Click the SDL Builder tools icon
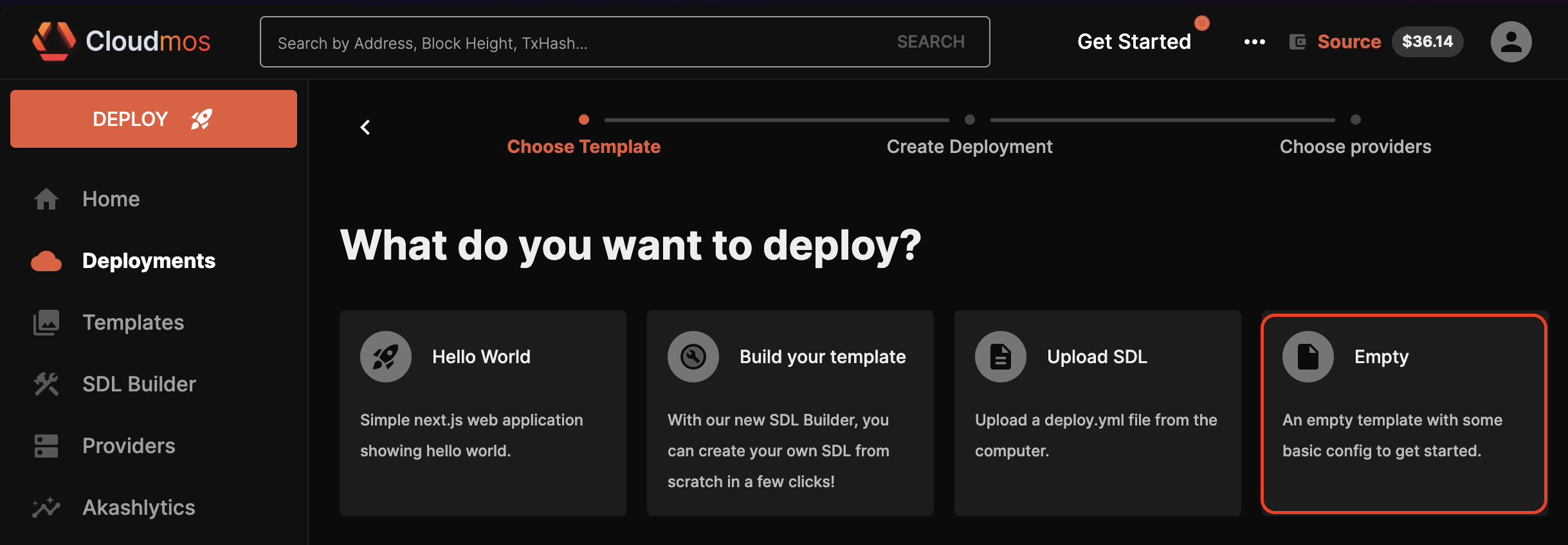This screenshot has width=1568, height=545. tap(46, 384)
